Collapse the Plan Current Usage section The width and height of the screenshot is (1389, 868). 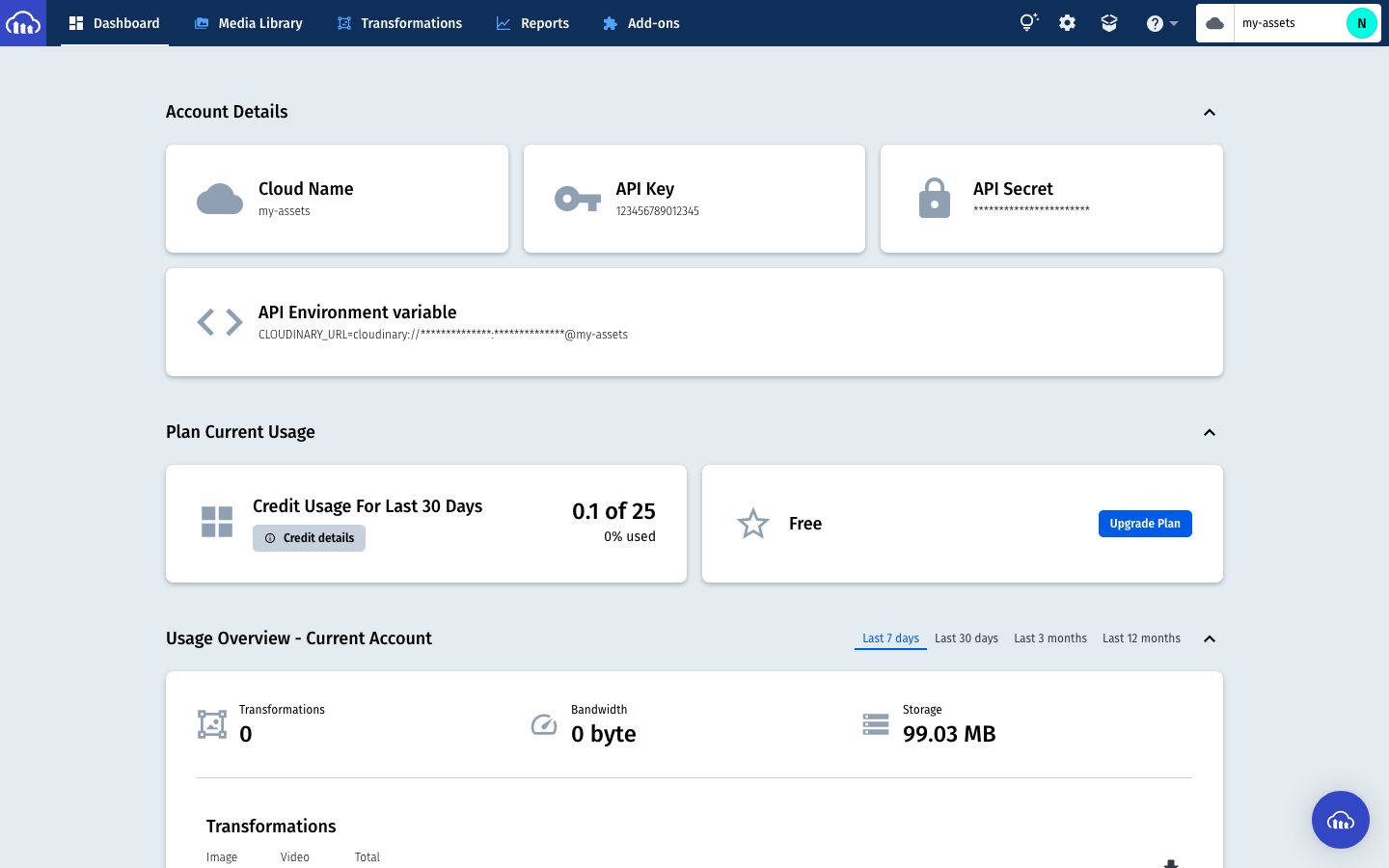coord(1210,432)
